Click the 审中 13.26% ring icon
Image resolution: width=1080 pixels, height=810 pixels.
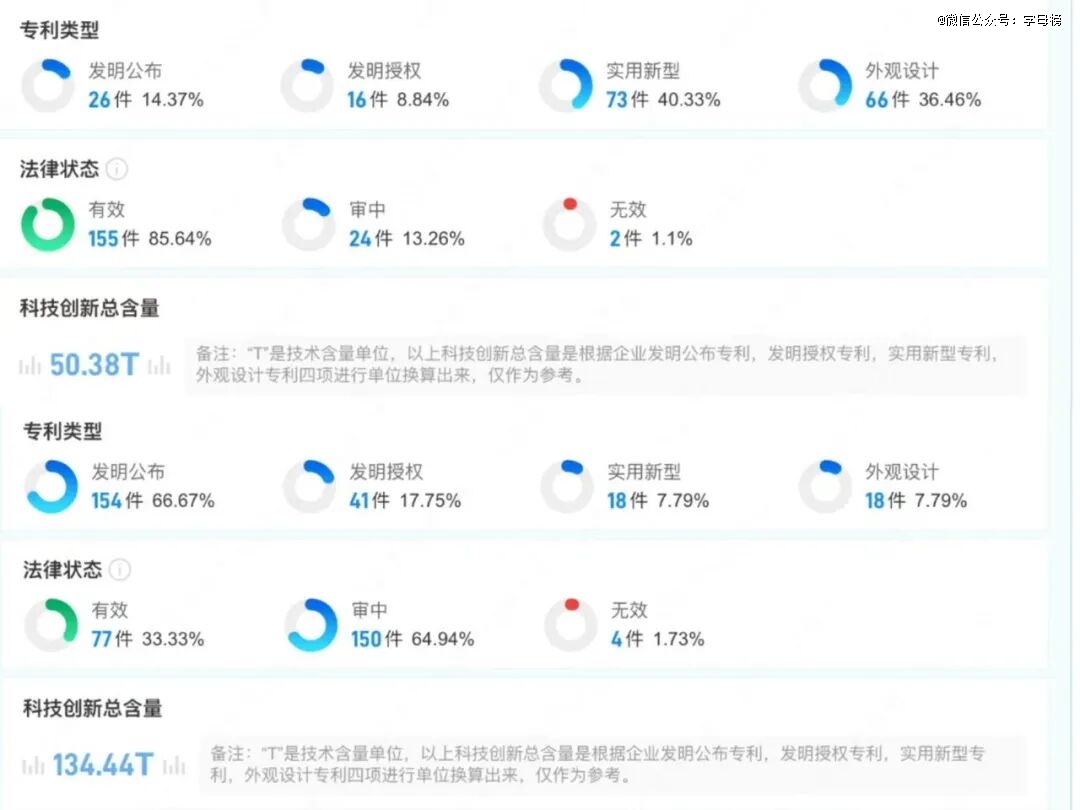click(x=307, y=225)
